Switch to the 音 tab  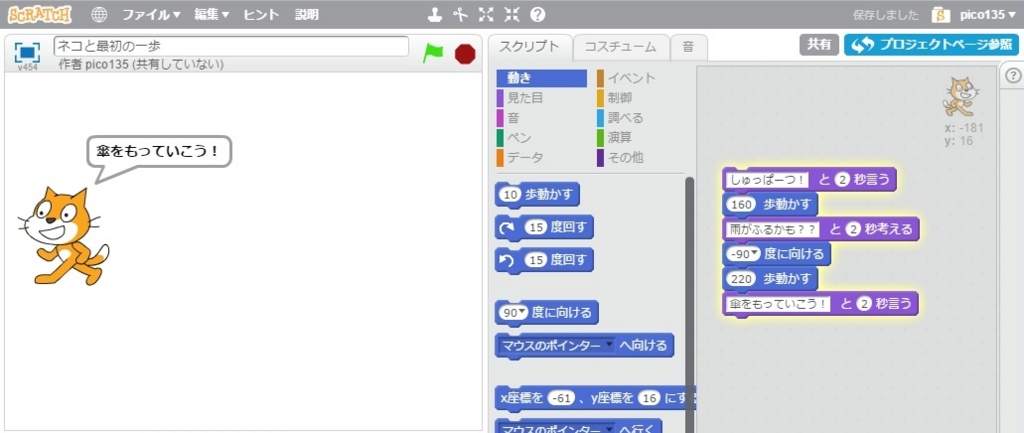tap(688, 47)
